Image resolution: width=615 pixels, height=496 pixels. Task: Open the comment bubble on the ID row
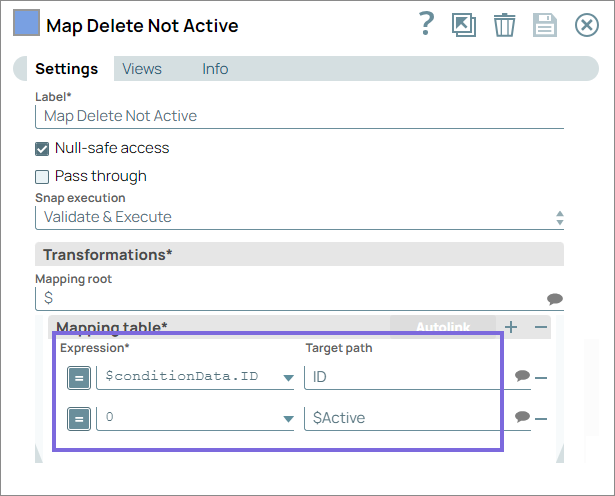coord(522,377)
